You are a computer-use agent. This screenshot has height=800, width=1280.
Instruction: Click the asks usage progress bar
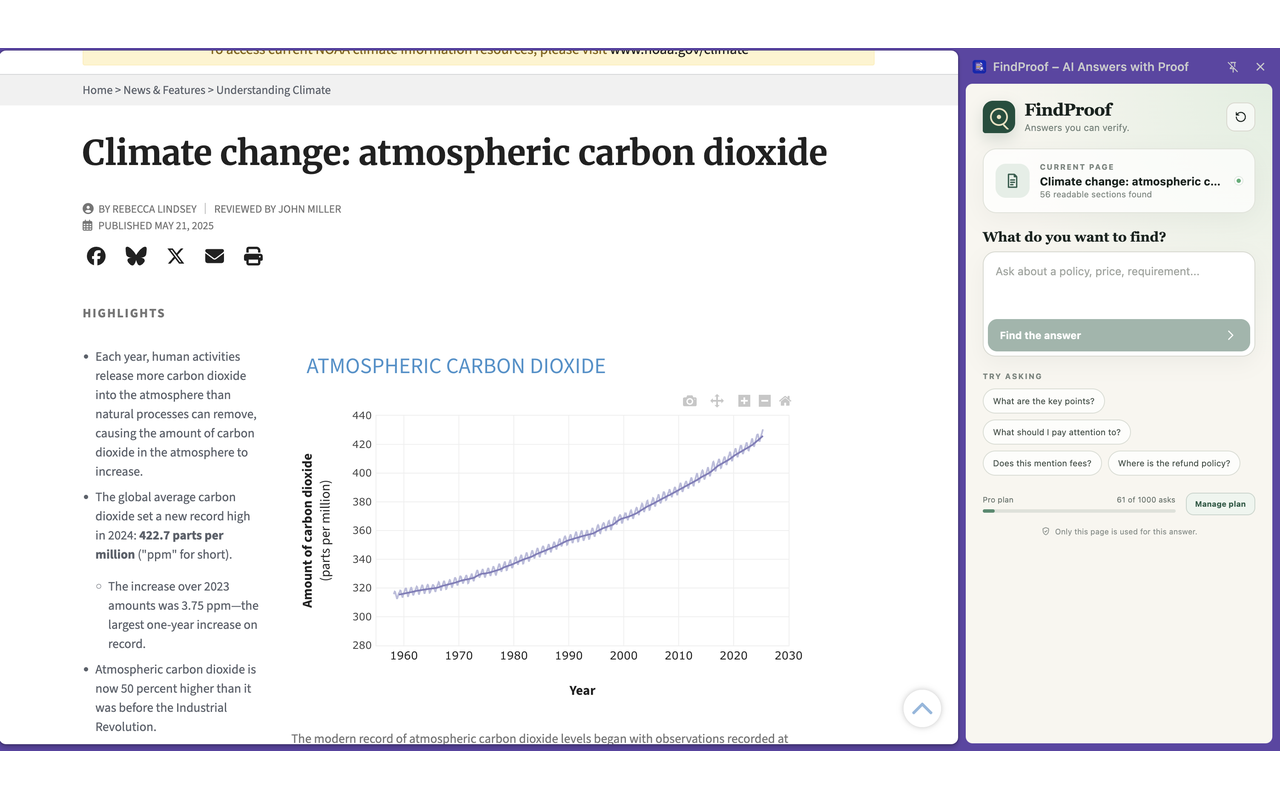(x=1079, y=511)
